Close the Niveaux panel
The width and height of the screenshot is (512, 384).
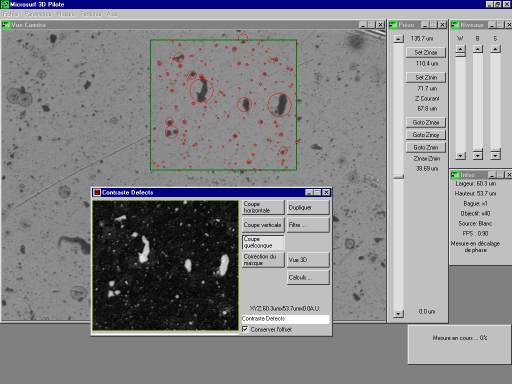coord(509,25)
